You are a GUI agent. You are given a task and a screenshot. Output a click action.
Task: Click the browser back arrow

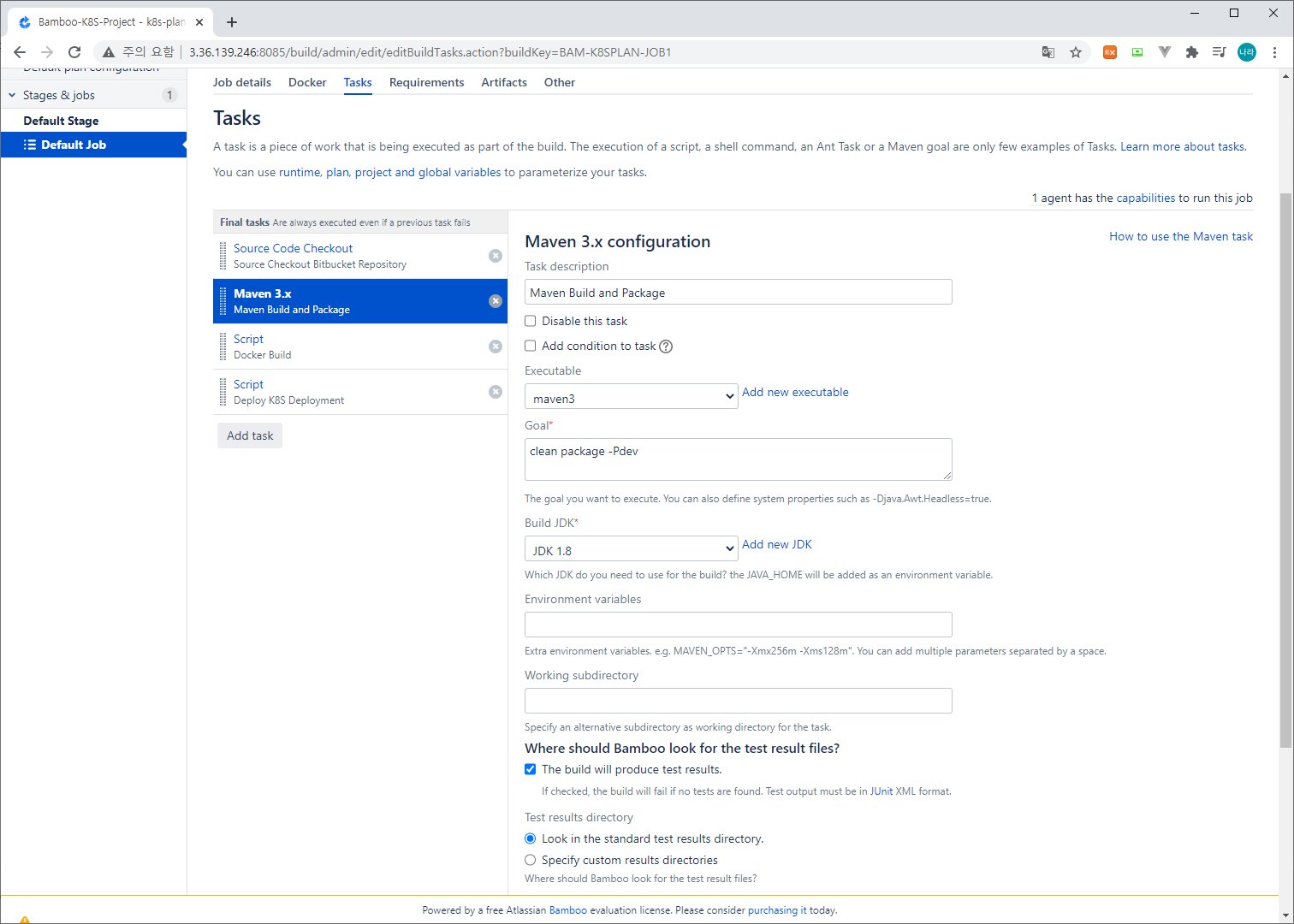pyautogui.click(x=20, y=52)
